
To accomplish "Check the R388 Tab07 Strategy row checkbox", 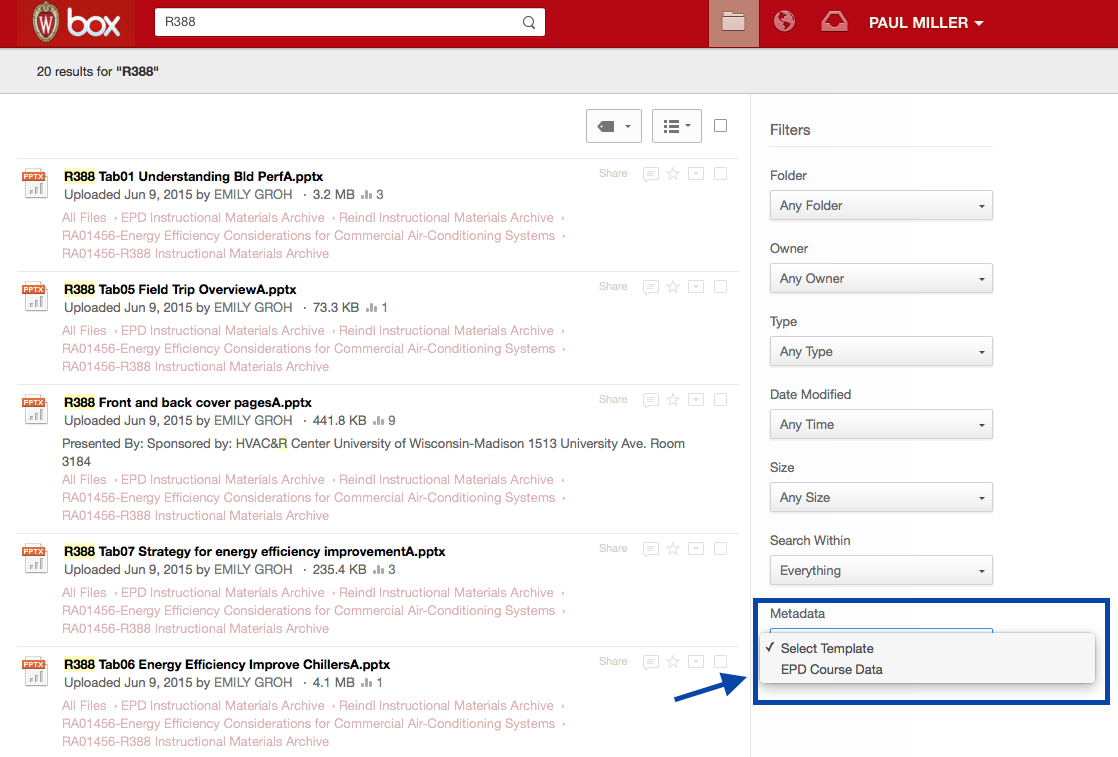I will click(721, 548).
